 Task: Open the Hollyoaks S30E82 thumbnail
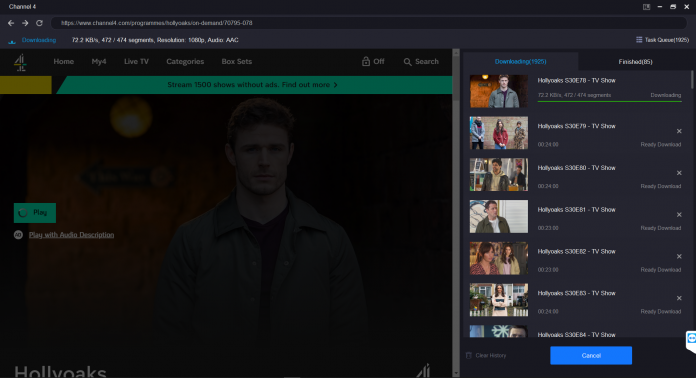pos(499,258)
